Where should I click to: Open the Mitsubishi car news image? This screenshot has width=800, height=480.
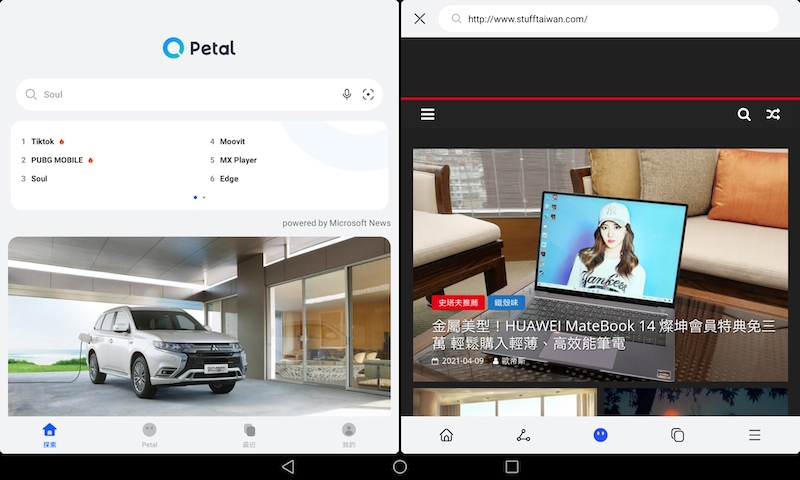tap(199, 326)
